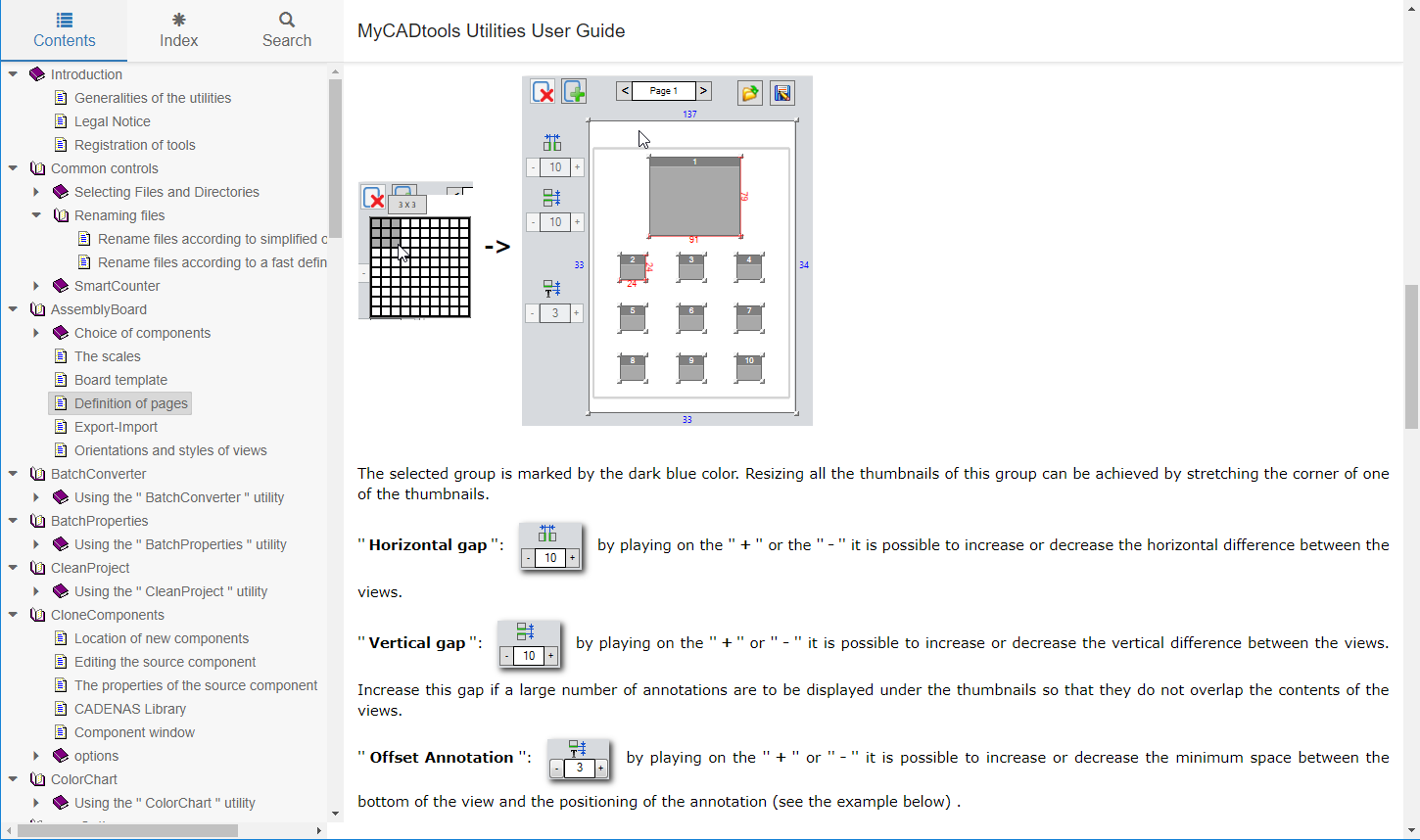
Task: Click the SmartCounter book icon
Action: 61,286
